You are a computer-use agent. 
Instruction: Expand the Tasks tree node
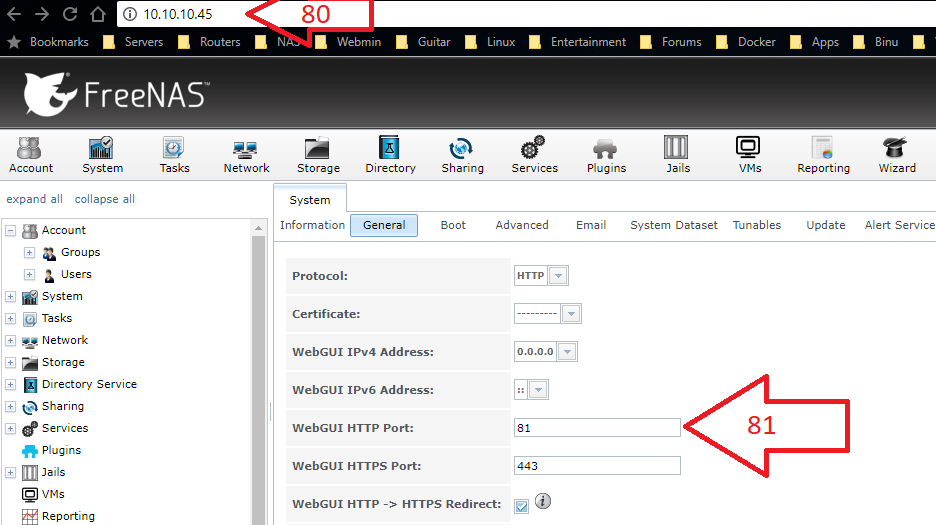coord(10,318)
